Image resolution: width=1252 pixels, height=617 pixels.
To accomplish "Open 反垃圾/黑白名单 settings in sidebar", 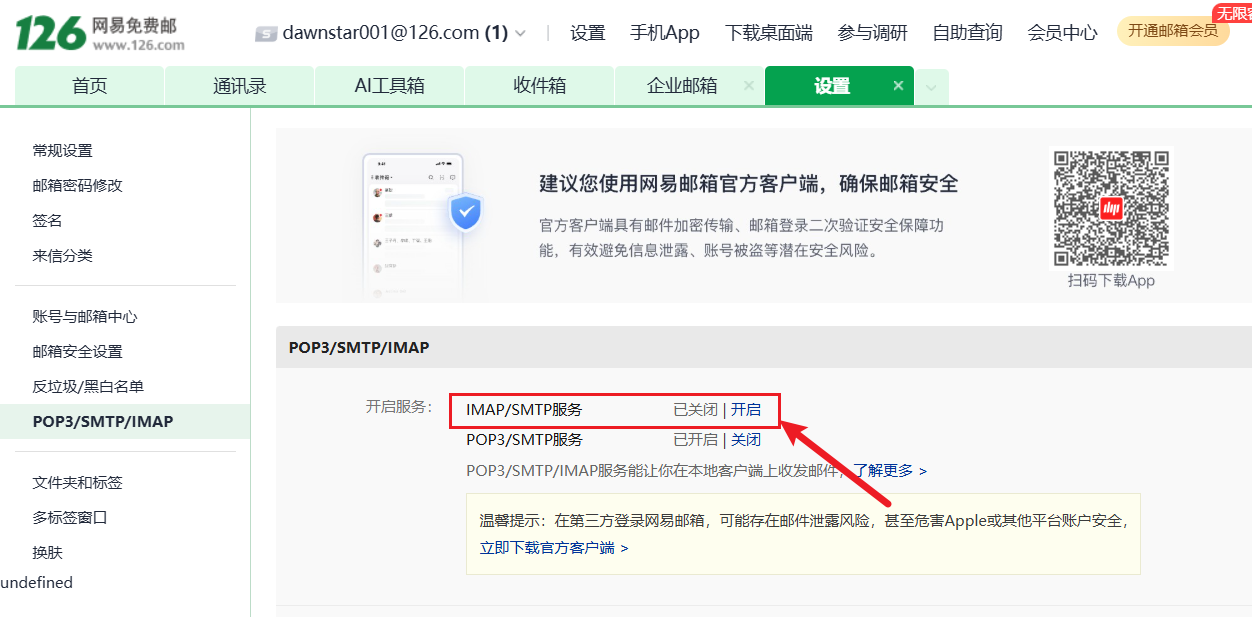I will 88,387.
